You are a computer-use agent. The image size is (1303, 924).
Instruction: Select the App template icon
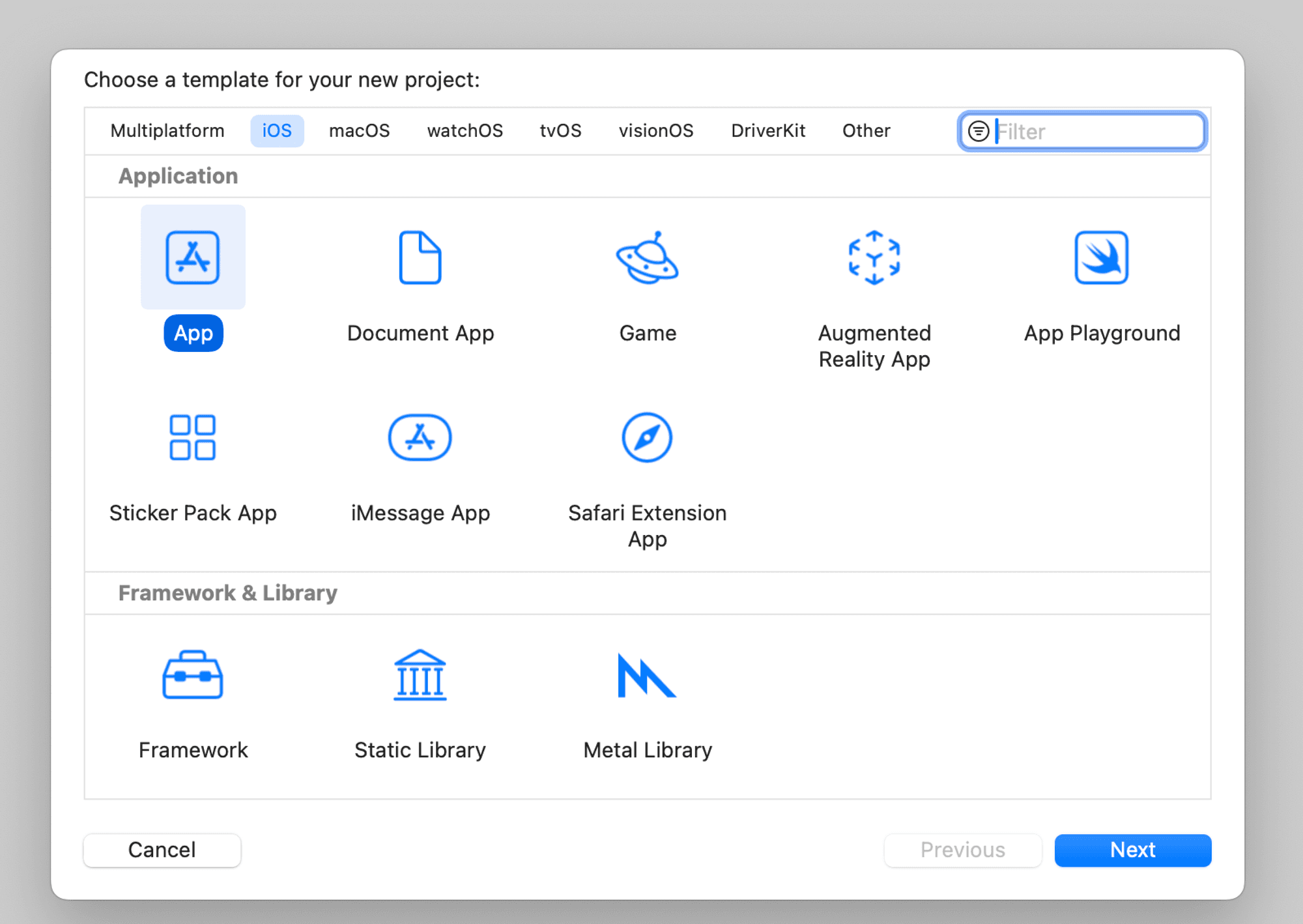coord(193,257)
